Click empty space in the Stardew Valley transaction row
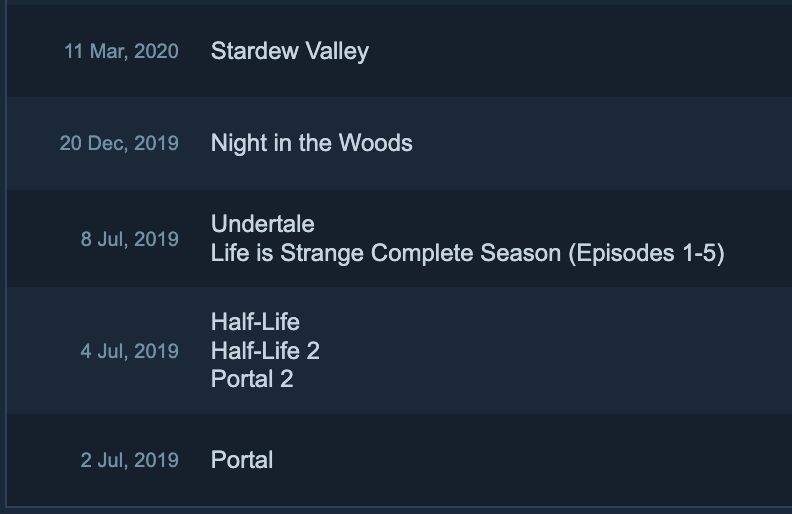This screenshot has width=792, height=514. coord(581,51)
